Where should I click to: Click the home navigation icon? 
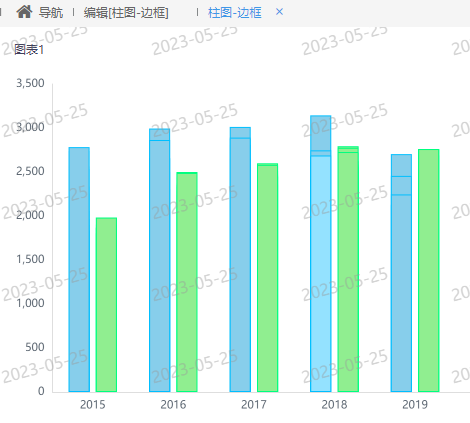pyautogui.click(x=24, y=12)
